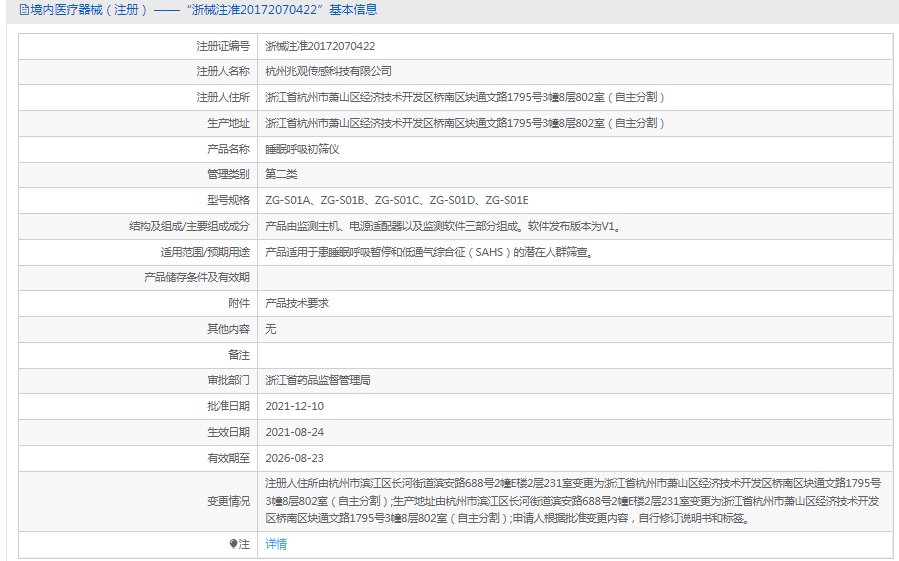The width and height of the screenshot is (899, 561).
Task: Select attachment value 产品技术要求
Action: [x=297, y=303]
